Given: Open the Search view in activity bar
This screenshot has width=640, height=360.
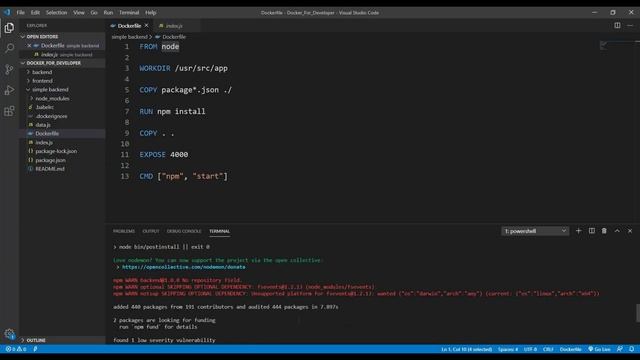Looking at the screenshot, I should [x=9, y=48].
